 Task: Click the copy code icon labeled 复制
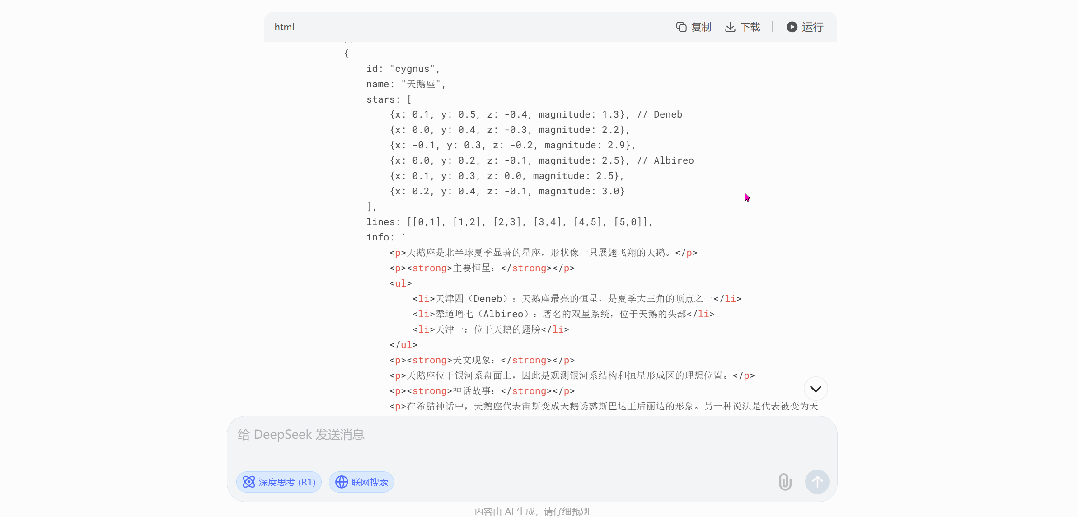(x=693, y=27)
